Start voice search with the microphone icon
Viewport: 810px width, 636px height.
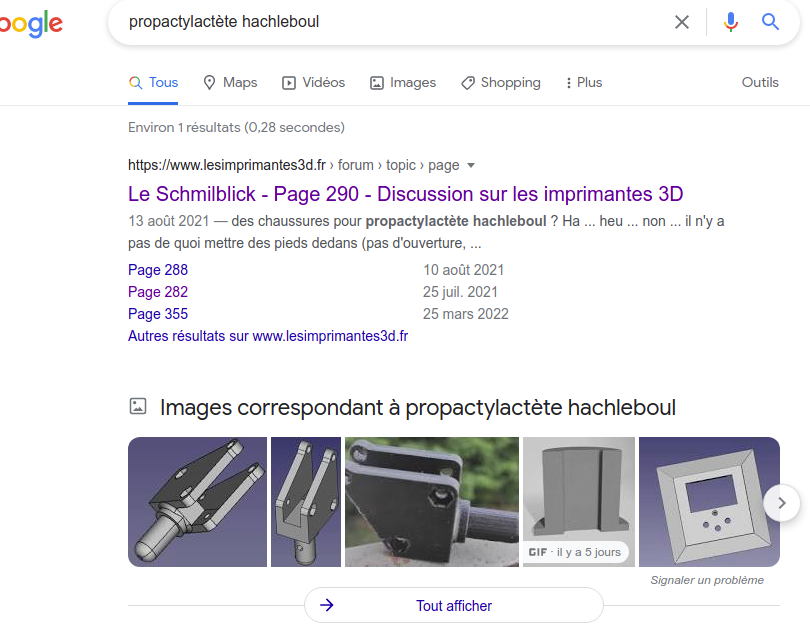coord(730,22)
